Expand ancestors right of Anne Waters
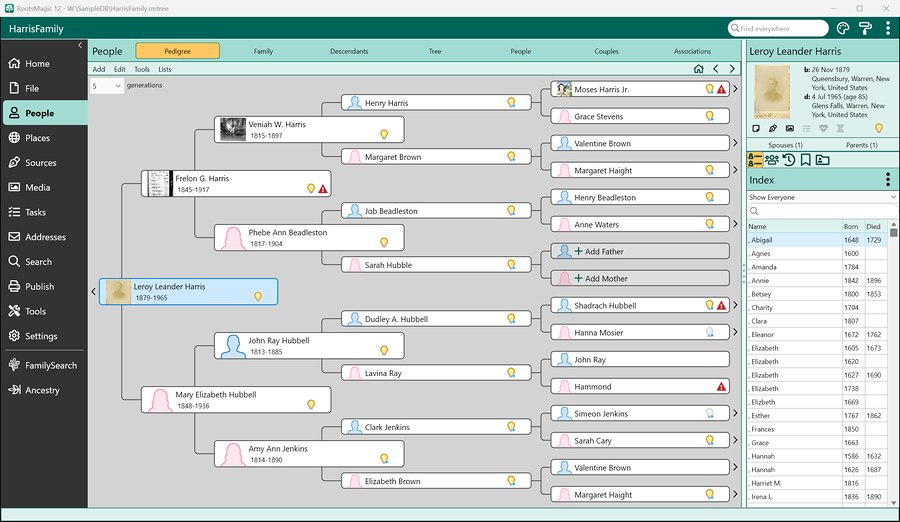This screenshot has width=900, height=522. (735, 224)
